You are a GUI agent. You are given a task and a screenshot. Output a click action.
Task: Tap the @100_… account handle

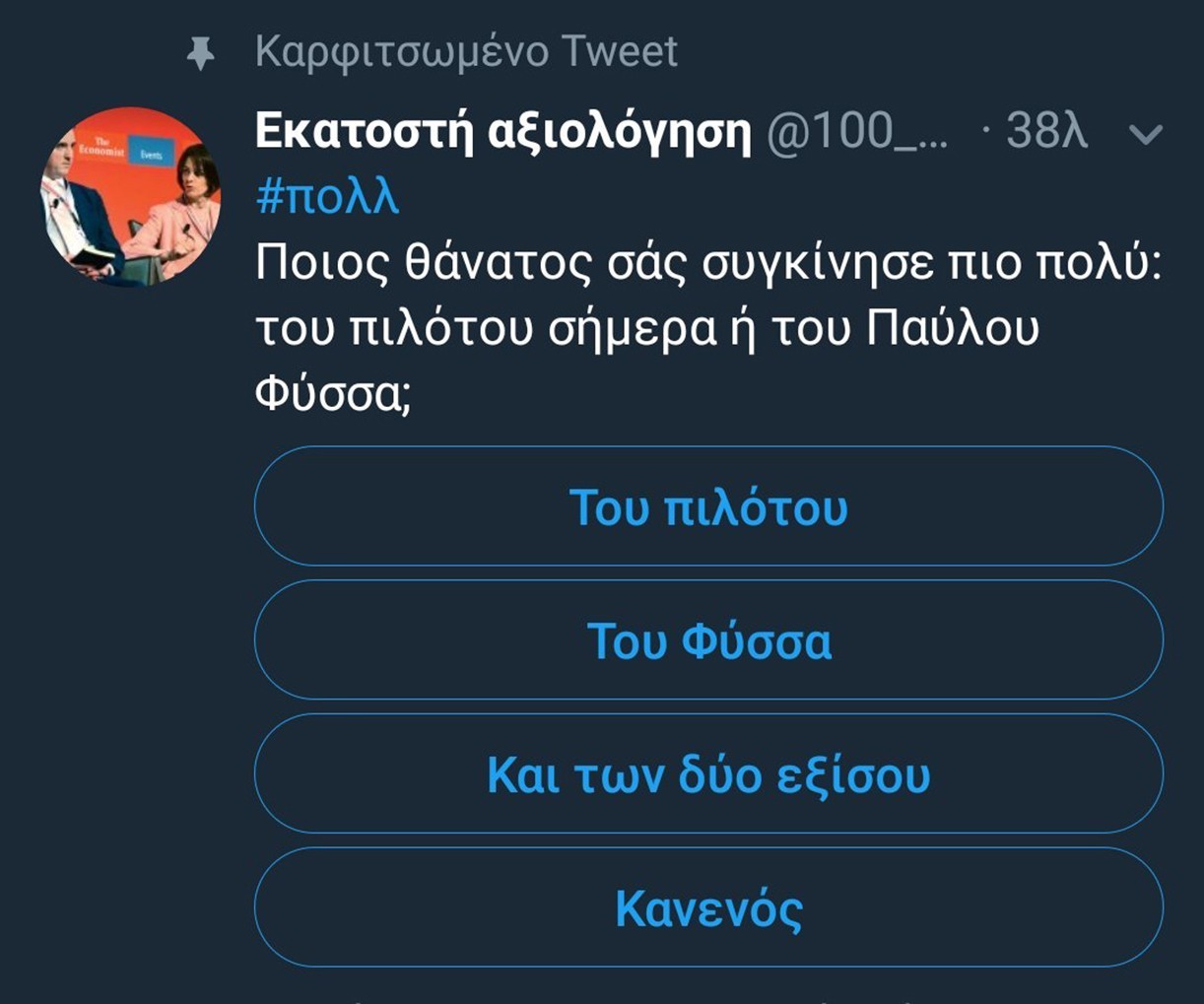coord(857,131)
